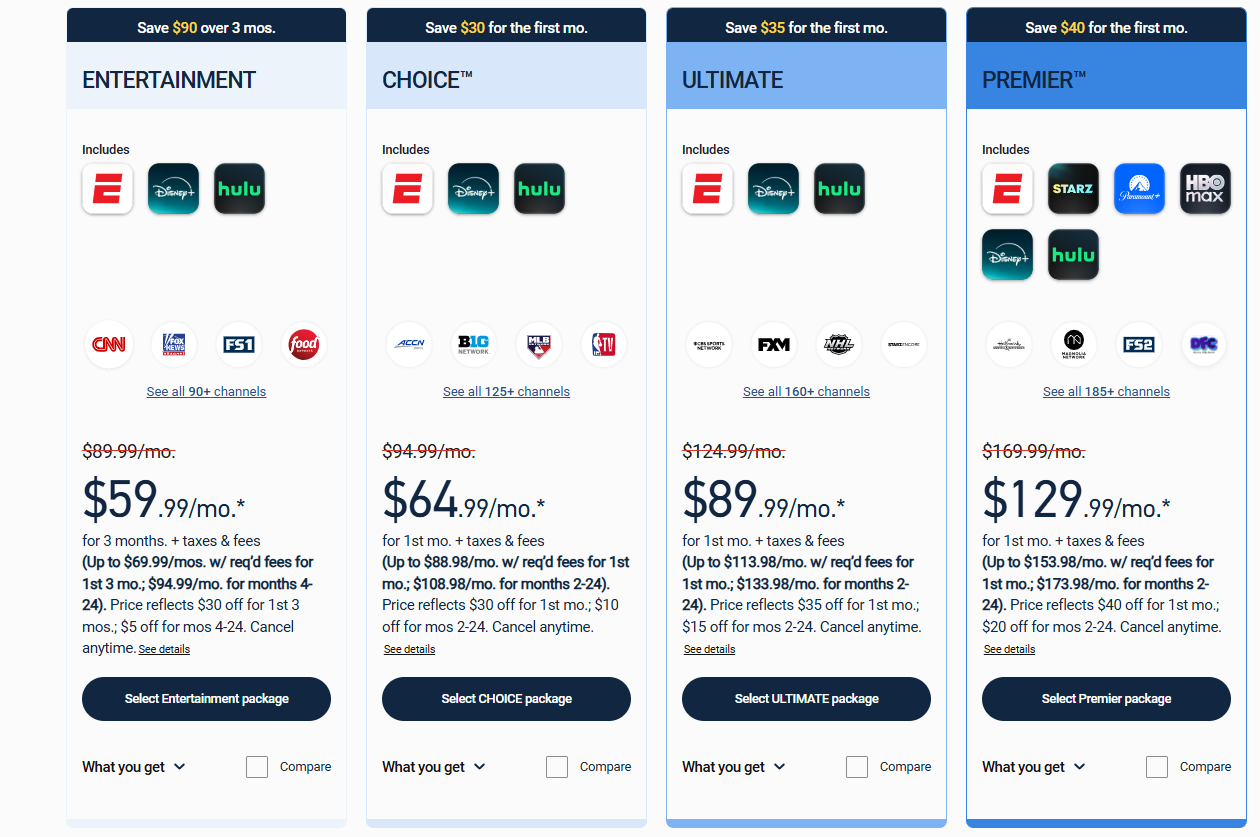Click the Fox News channel logo
The width and height of the screenshot is (1260, 837).
tap(174, 345)
